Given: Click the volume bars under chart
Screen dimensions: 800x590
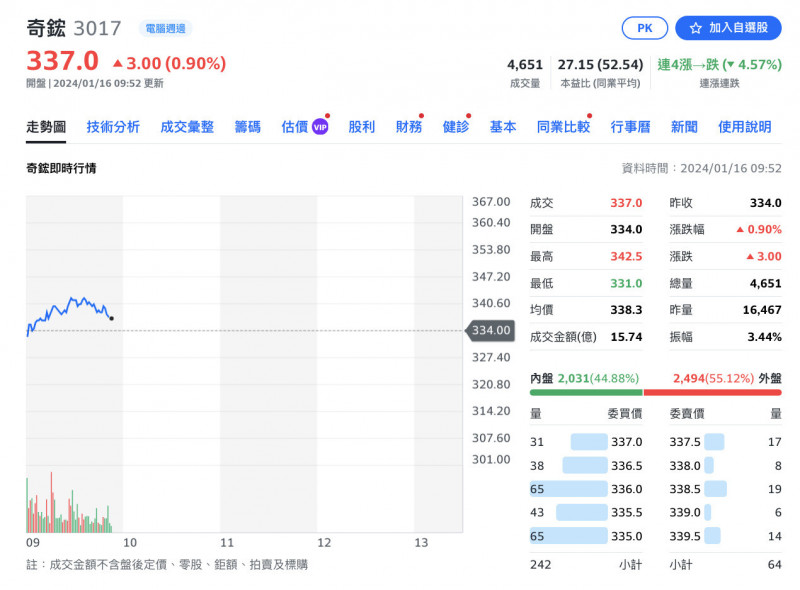Looking at the screenshot, I should (69, 504).
